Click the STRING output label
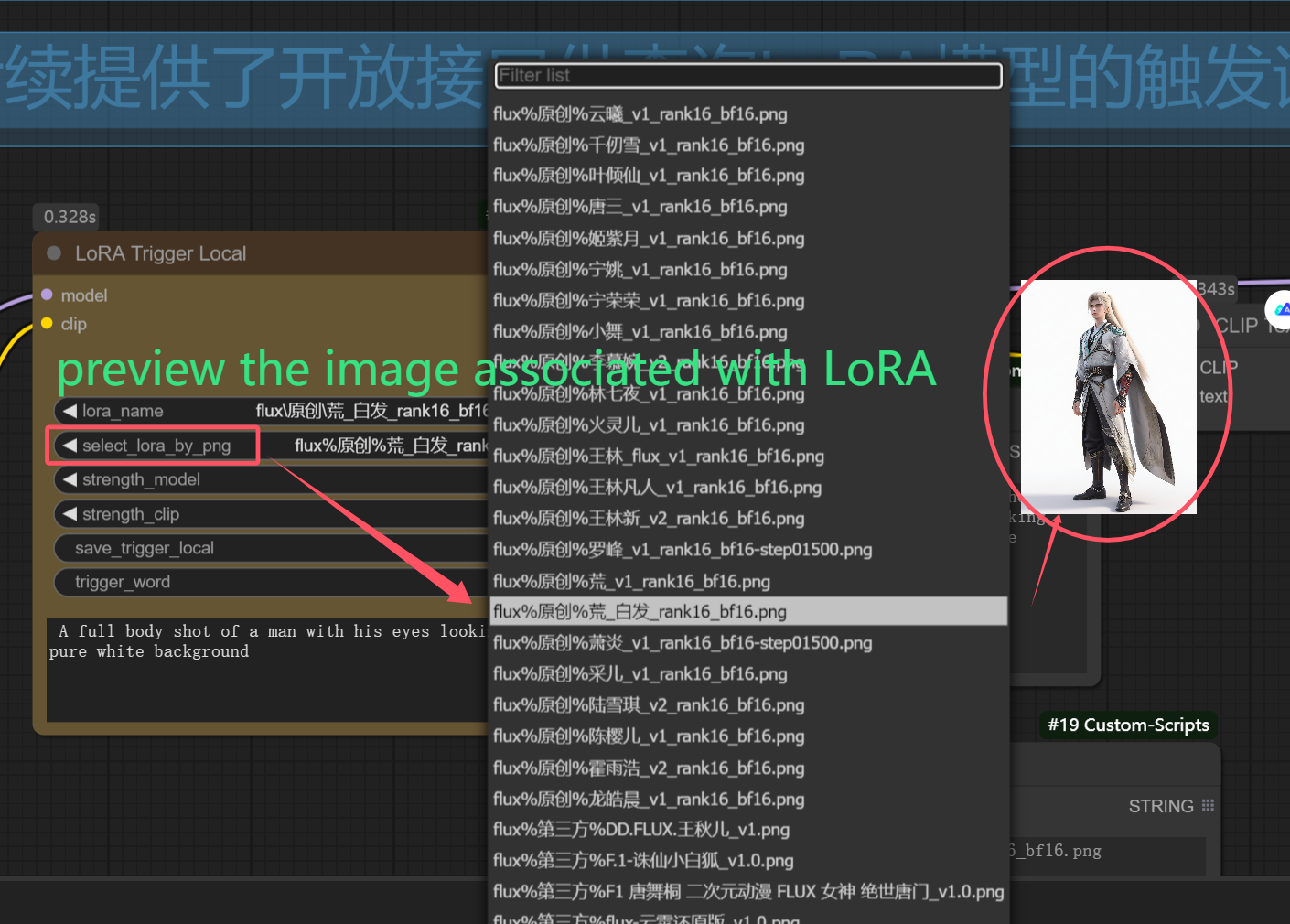Screen dimensions: 1290x924 click(x=1160, y=806)
